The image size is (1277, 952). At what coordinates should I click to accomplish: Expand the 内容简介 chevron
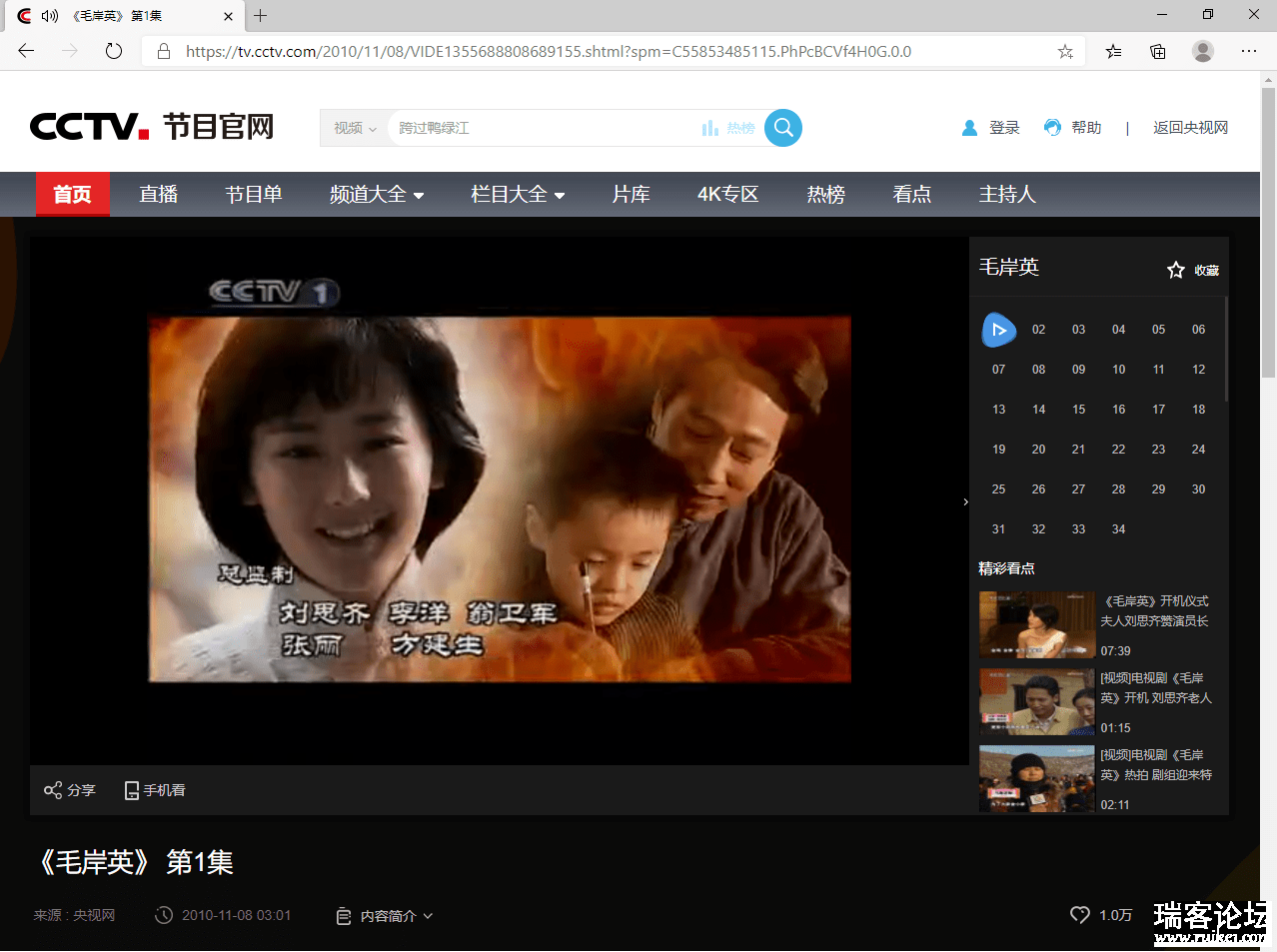click(x=428, y=916)
